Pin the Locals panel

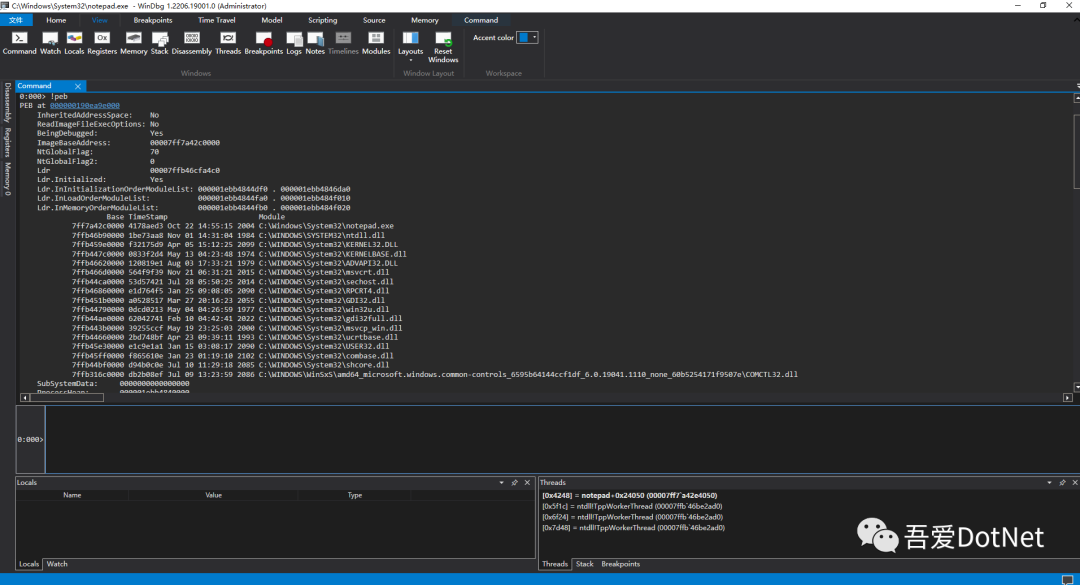click(x=515, y=483)
